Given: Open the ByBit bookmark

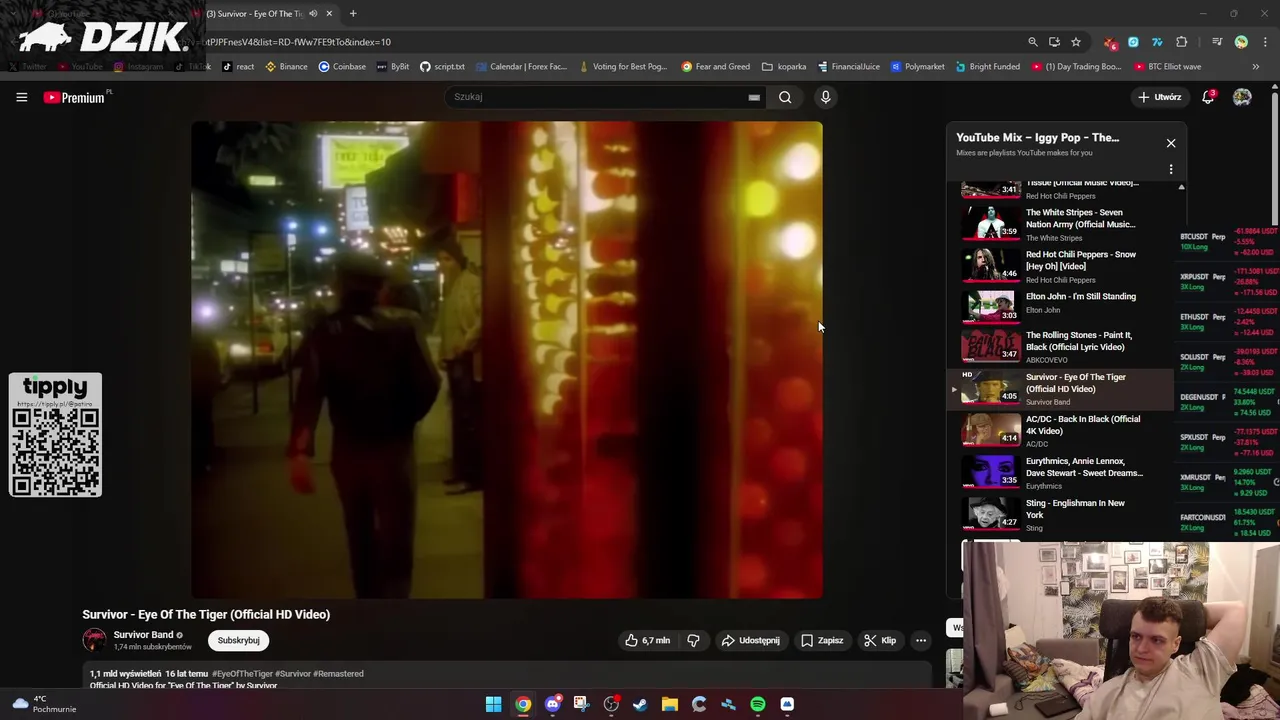Looking at the screenshot, I should click(x=393, y=67).
